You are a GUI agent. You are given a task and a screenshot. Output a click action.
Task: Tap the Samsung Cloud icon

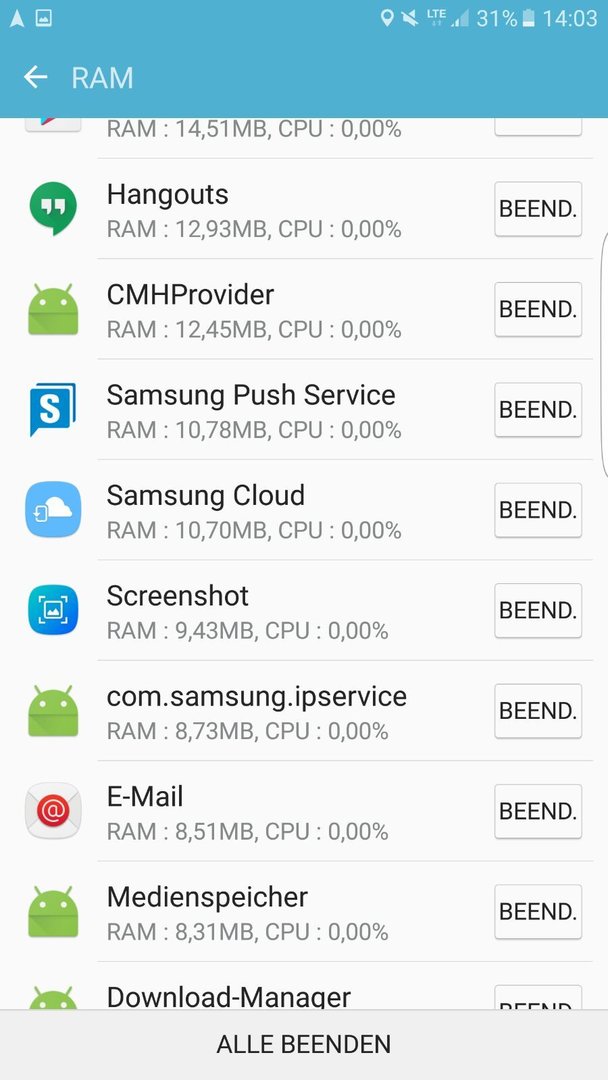[x=53, y=510]
